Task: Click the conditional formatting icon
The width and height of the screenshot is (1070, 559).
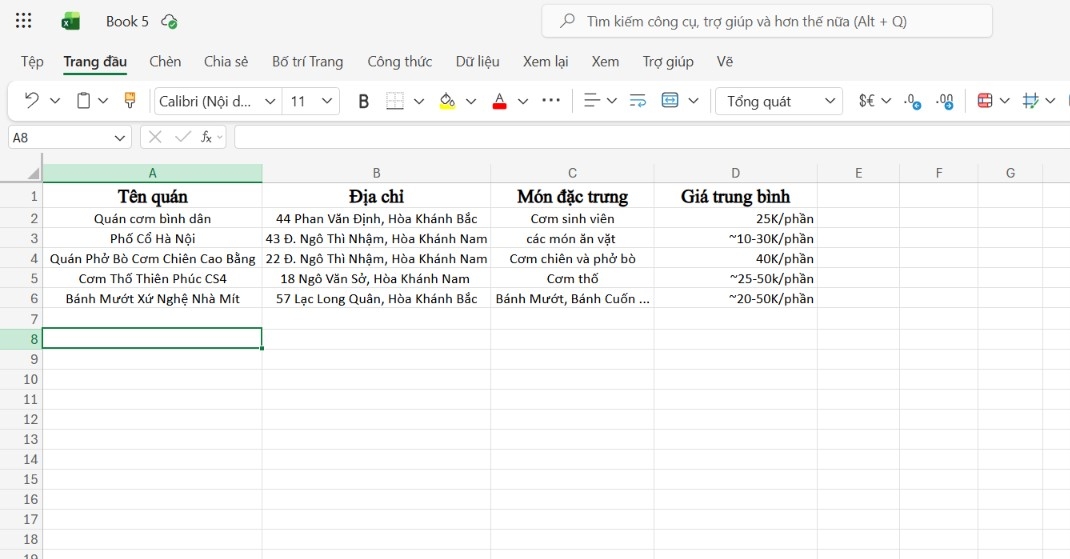Action: (x=985, y=101)
